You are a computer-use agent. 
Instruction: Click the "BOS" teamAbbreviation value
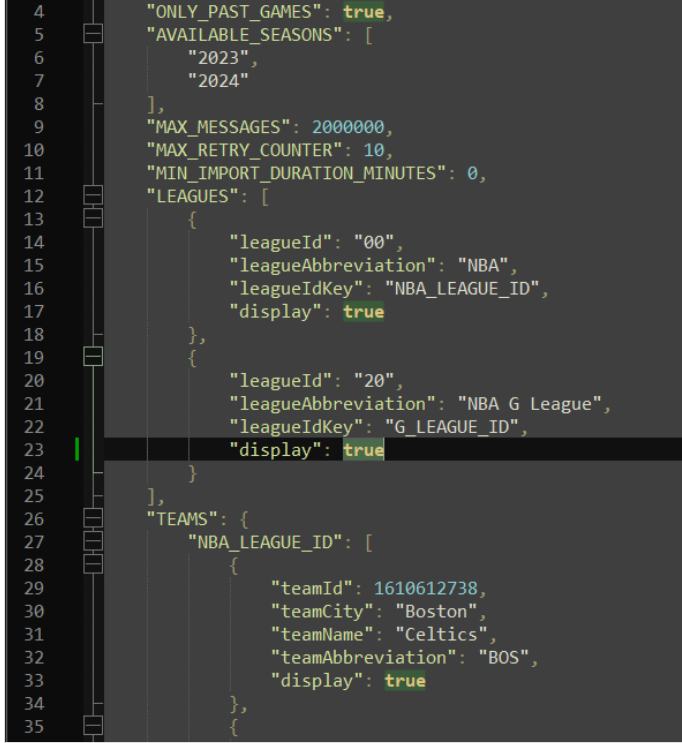pos(503,657)
